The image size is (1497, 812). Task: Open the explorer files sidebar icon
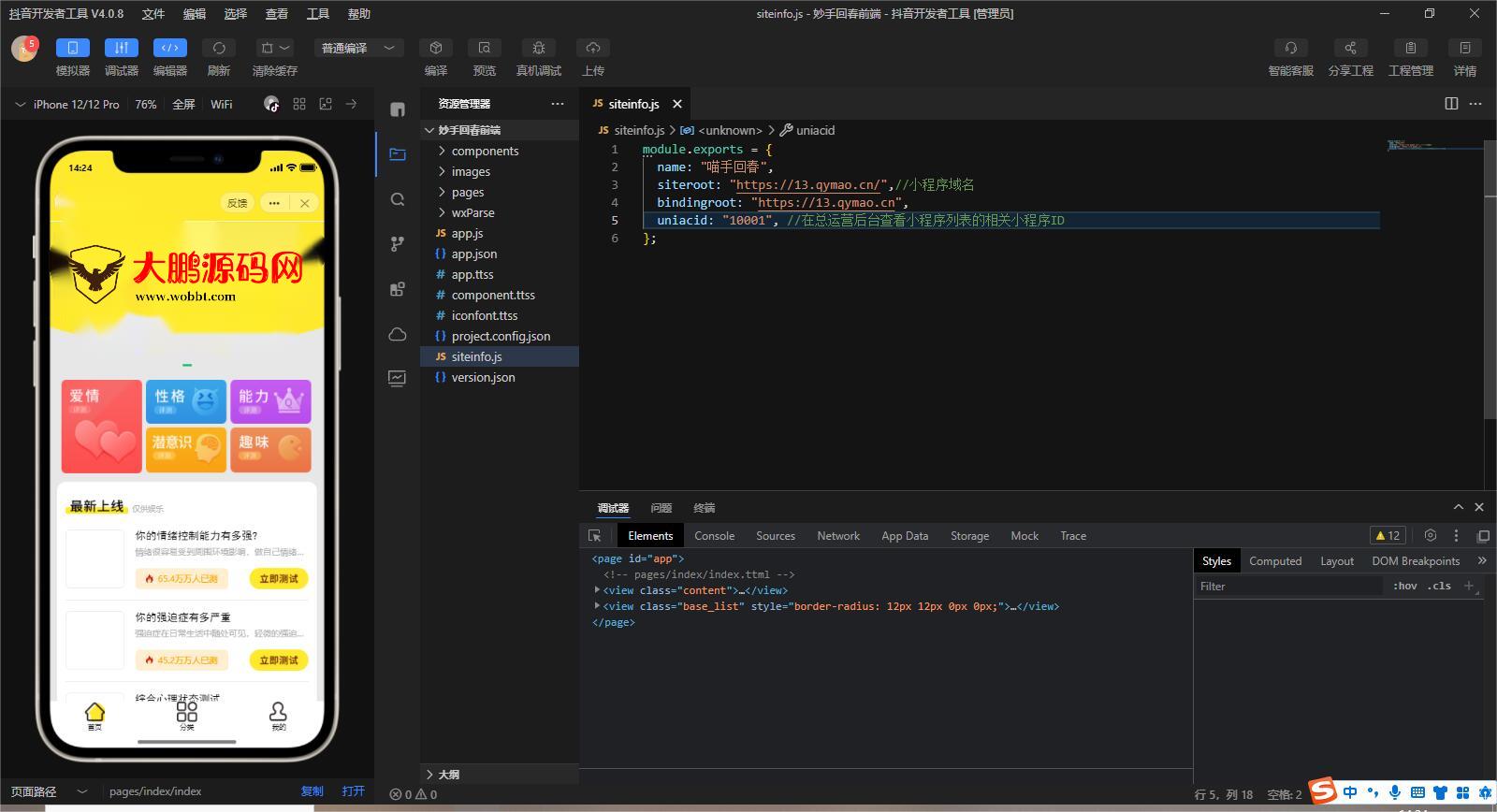(398, 154)
